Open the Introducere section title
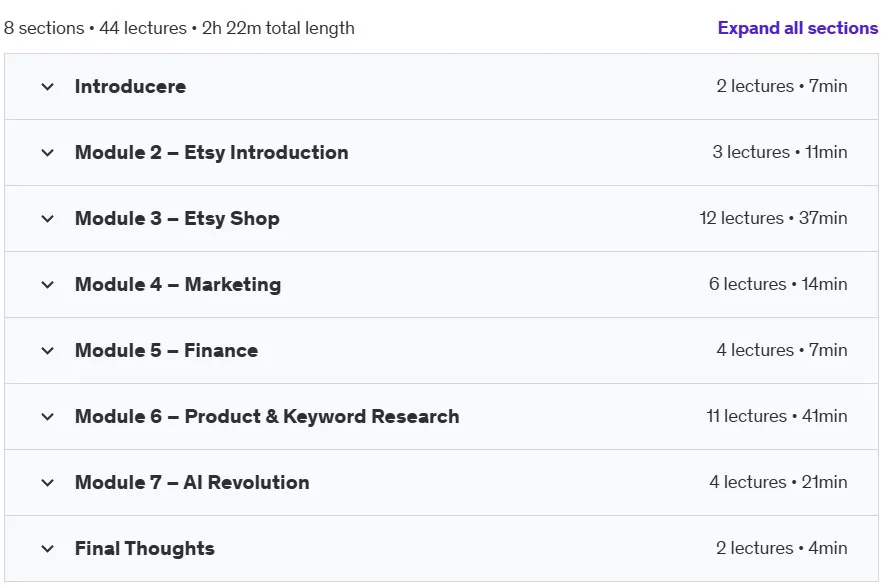This screenshot has width=884, height=587. 130,86
